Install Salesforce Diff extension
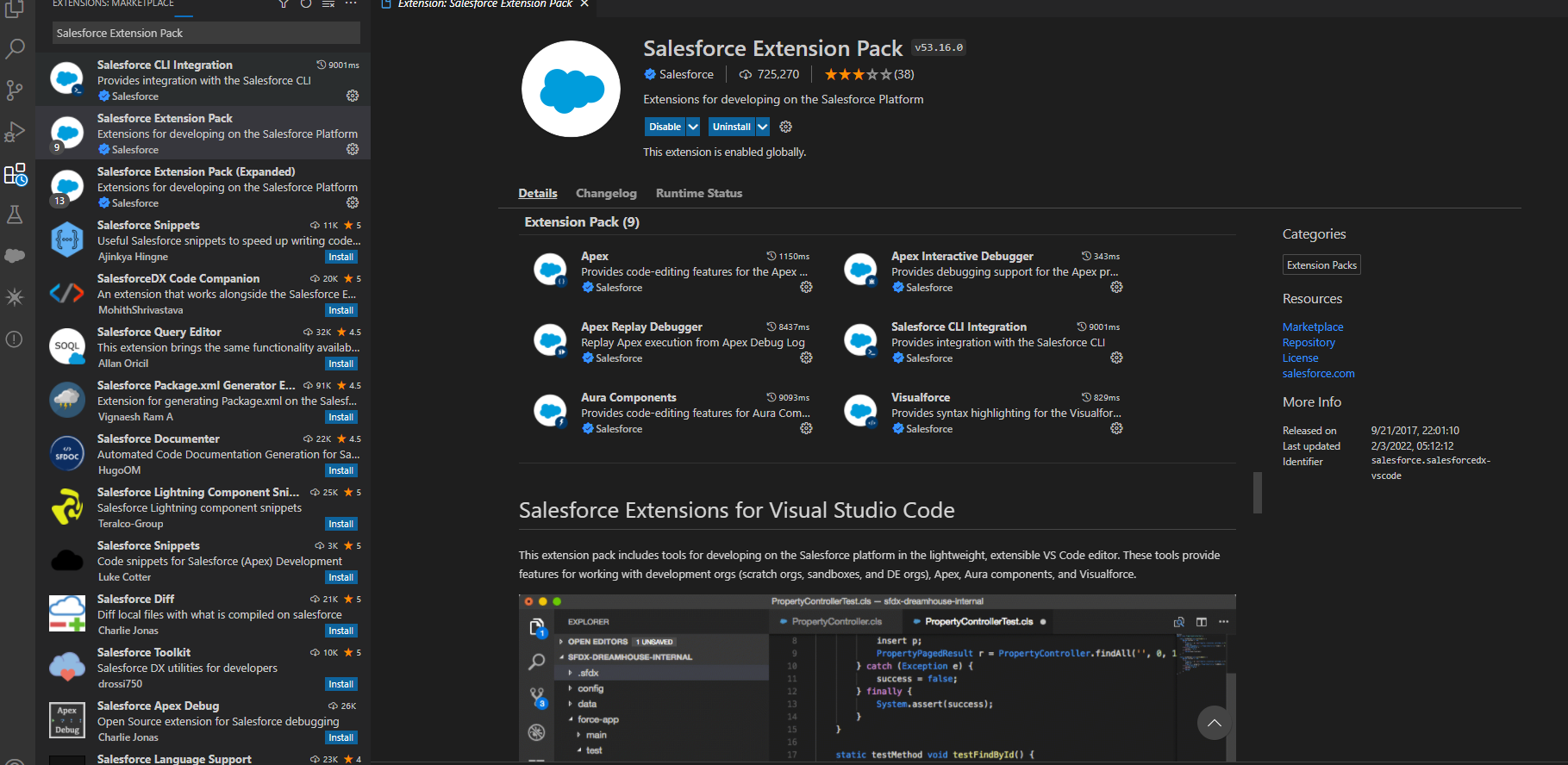The width and height of the screenshot is (1568, 765). tap(341, 631)
